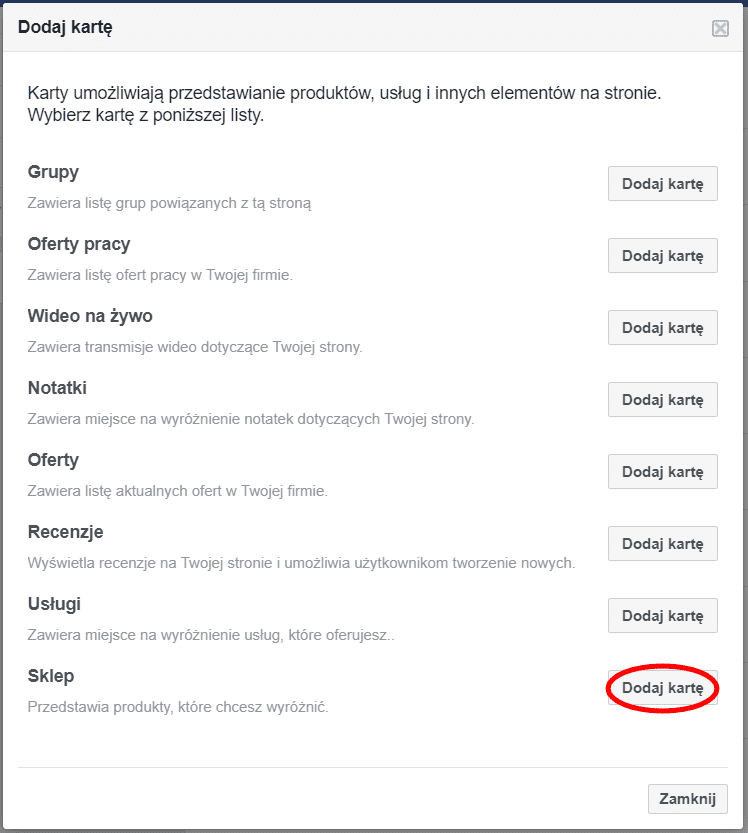Add the Grupy card with Dodaj kartę
The width and height of the screenshot is (748, 833).
point(662,183)
